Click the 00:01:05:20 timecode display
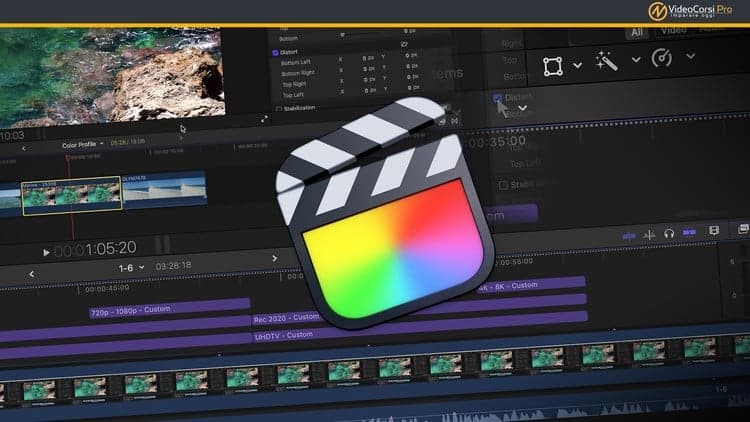This screenshot has width=750, height=422. [95, 249]
